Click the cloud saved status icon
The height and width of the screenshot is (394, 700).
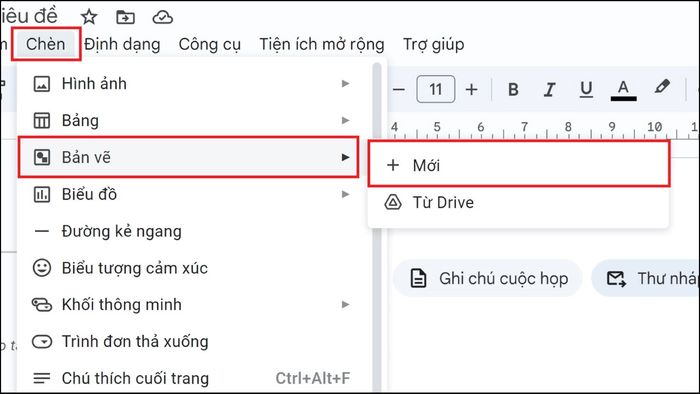click(x=162, y=17)
